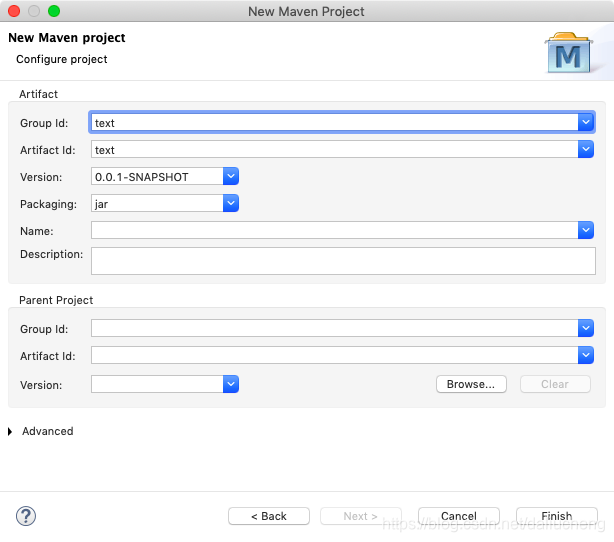
Task: Open the Artifact Version dropdown arrow
Action: pos(231,176)
